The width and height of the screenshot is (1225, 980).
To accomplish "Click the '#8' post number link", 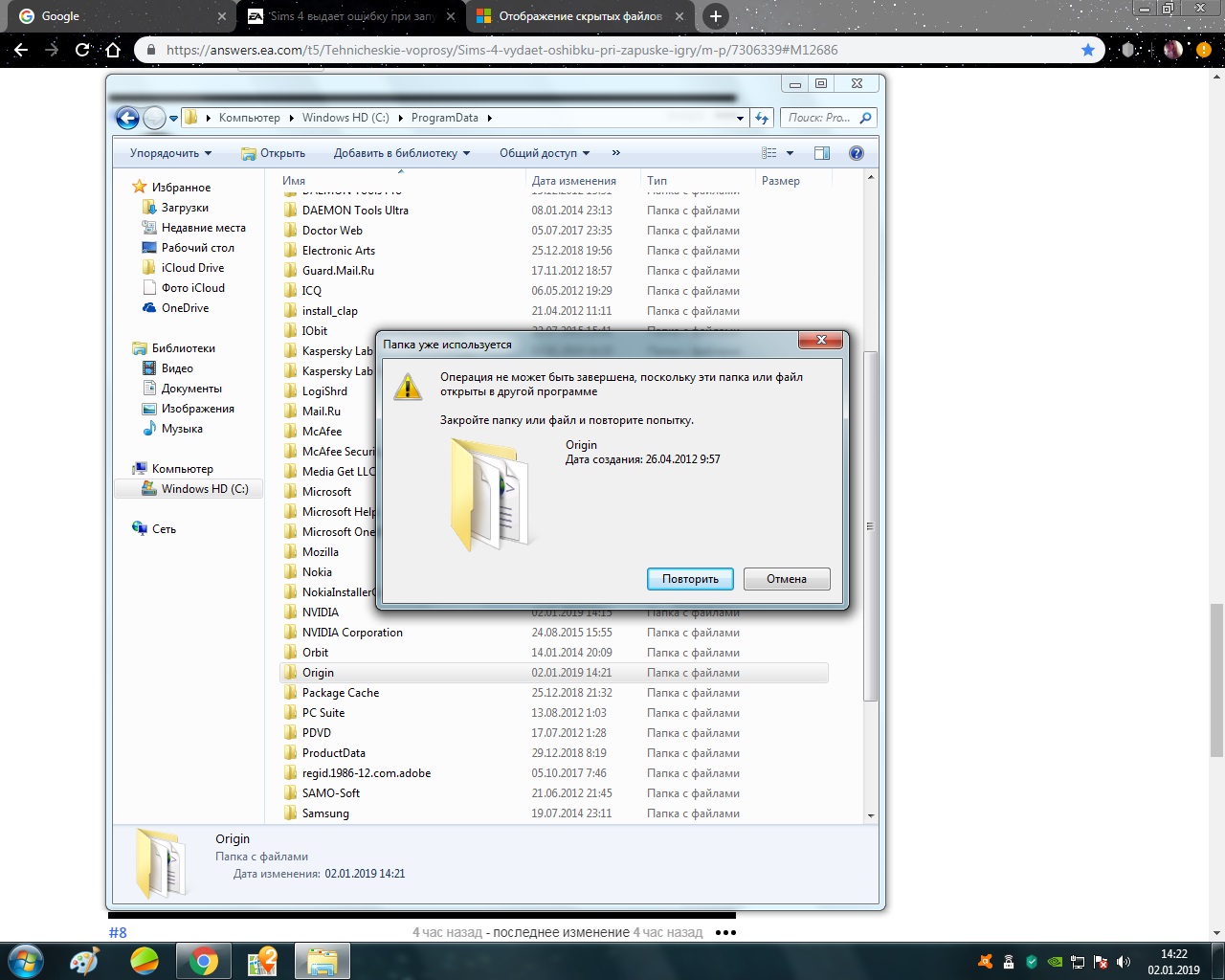I will click(x=118, y=932).
